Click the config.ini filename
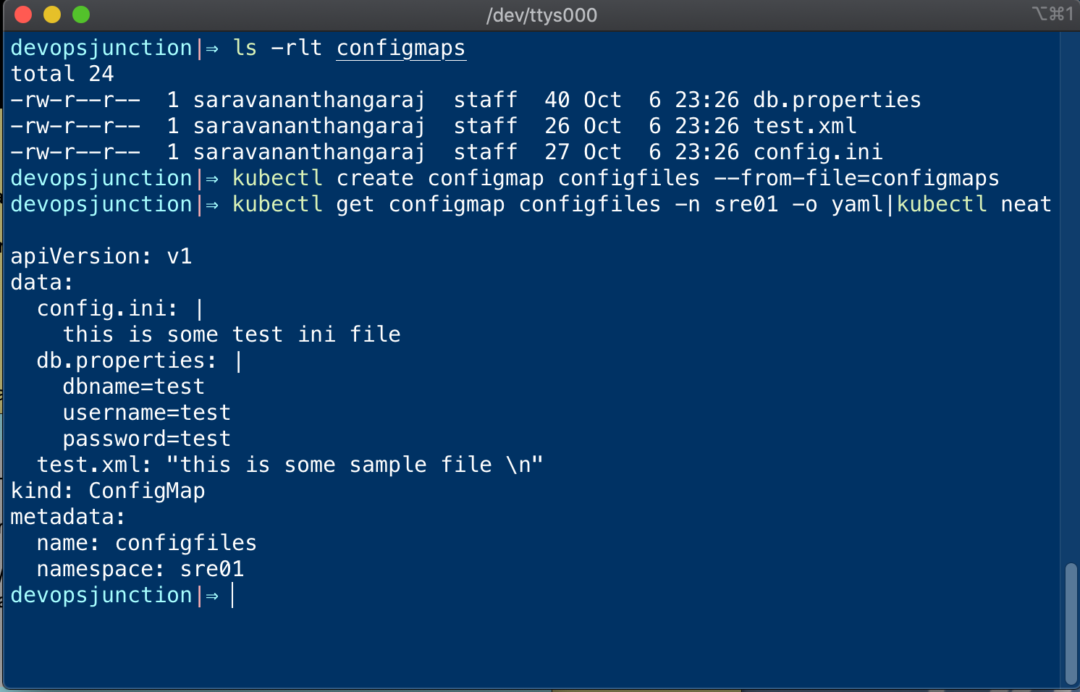 tap(816, 151)
